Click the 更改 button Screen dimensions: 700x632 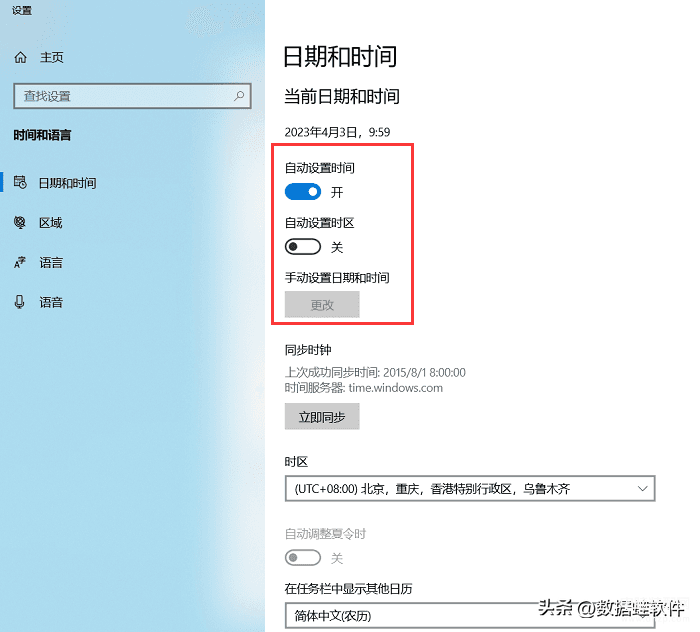click(322, 304)
